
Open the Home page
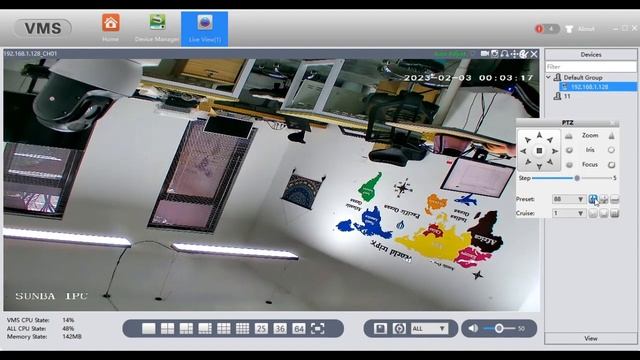(111, 28)
